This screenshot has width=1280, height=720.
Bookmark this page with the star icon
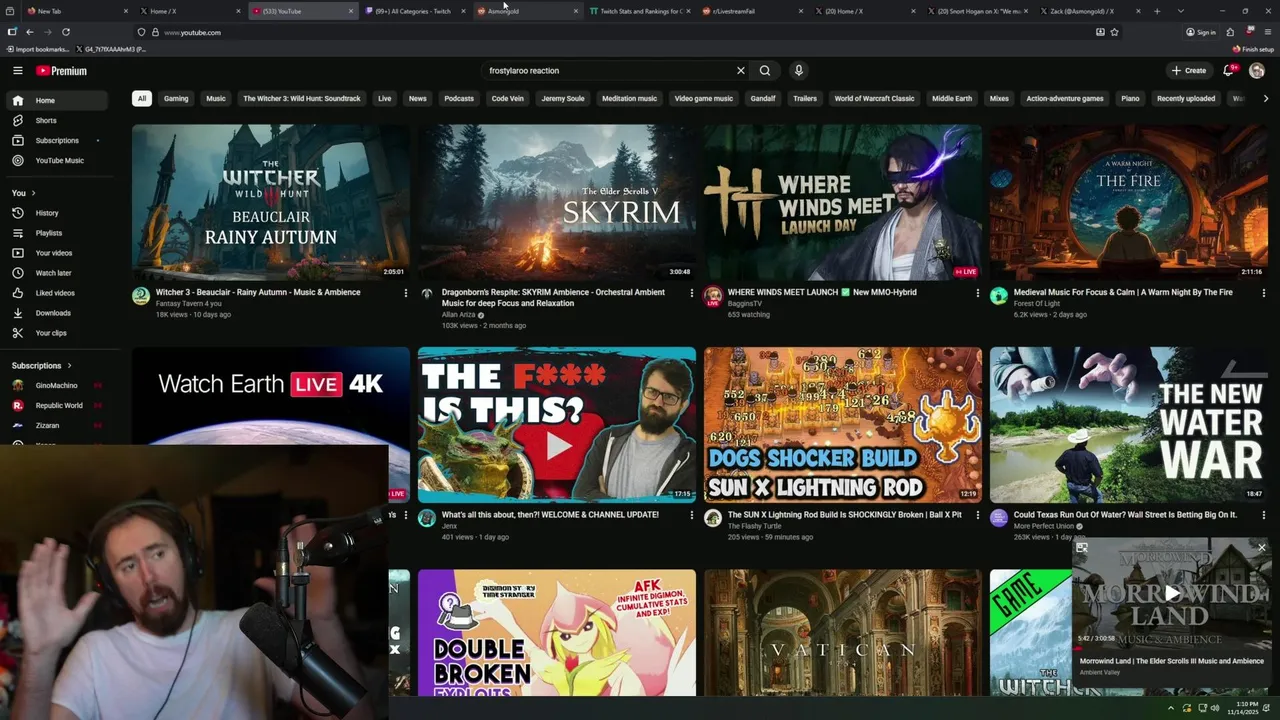[x=1114, y=32]
